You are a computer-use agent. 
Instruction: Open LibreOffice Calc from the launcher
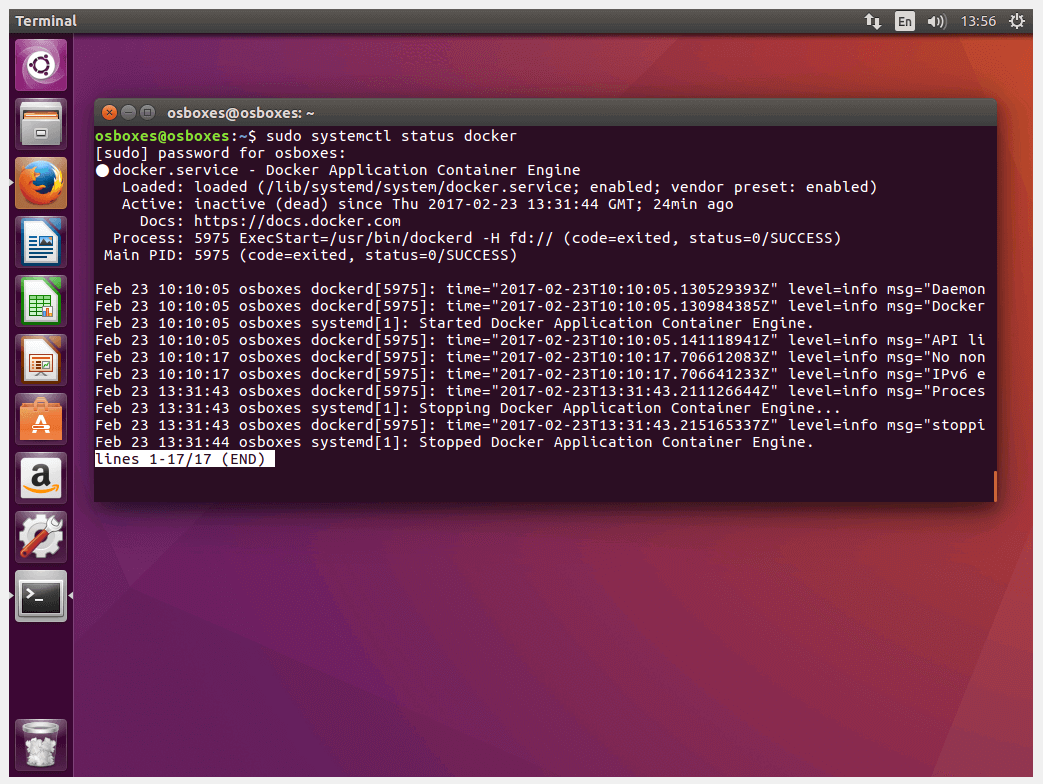point(40,301)
